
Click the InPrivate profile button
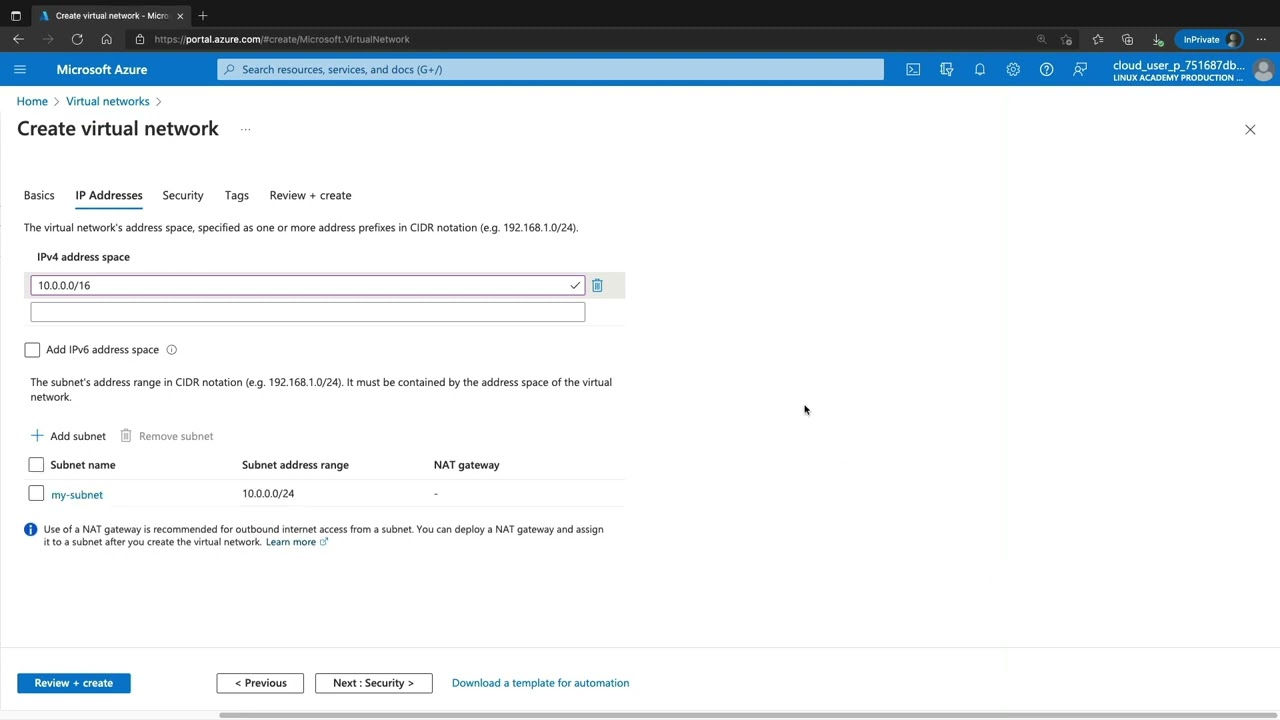(x=1209, y=39)
